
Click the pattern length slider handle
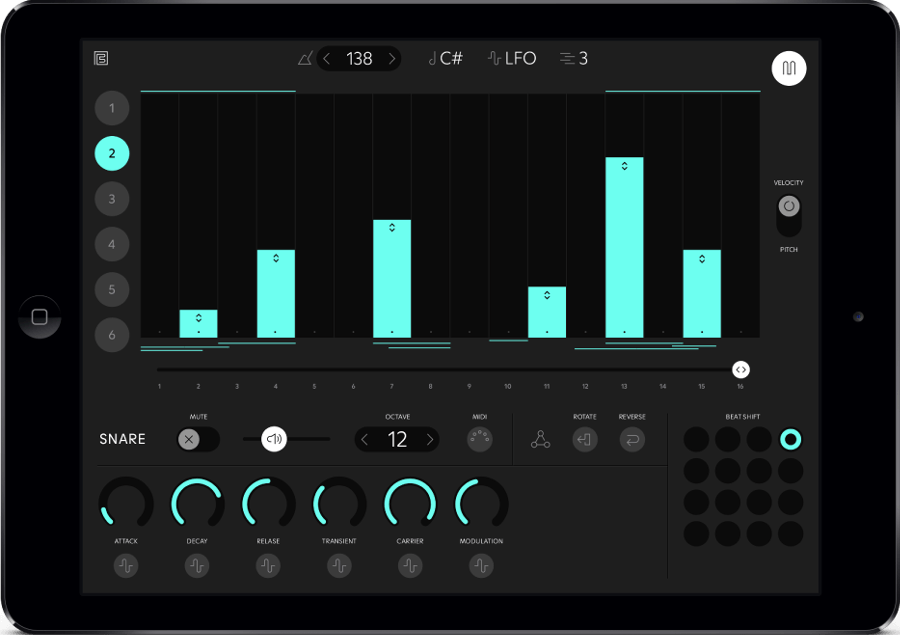[x=741, y=370]
